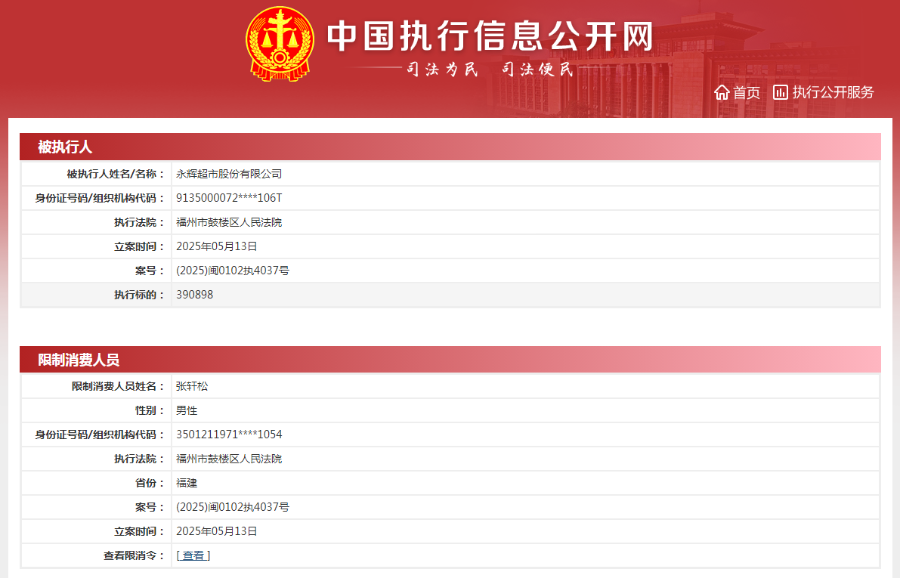Select gender value 男性
This screenshot has width=900, height=578.
coord(187,410)
